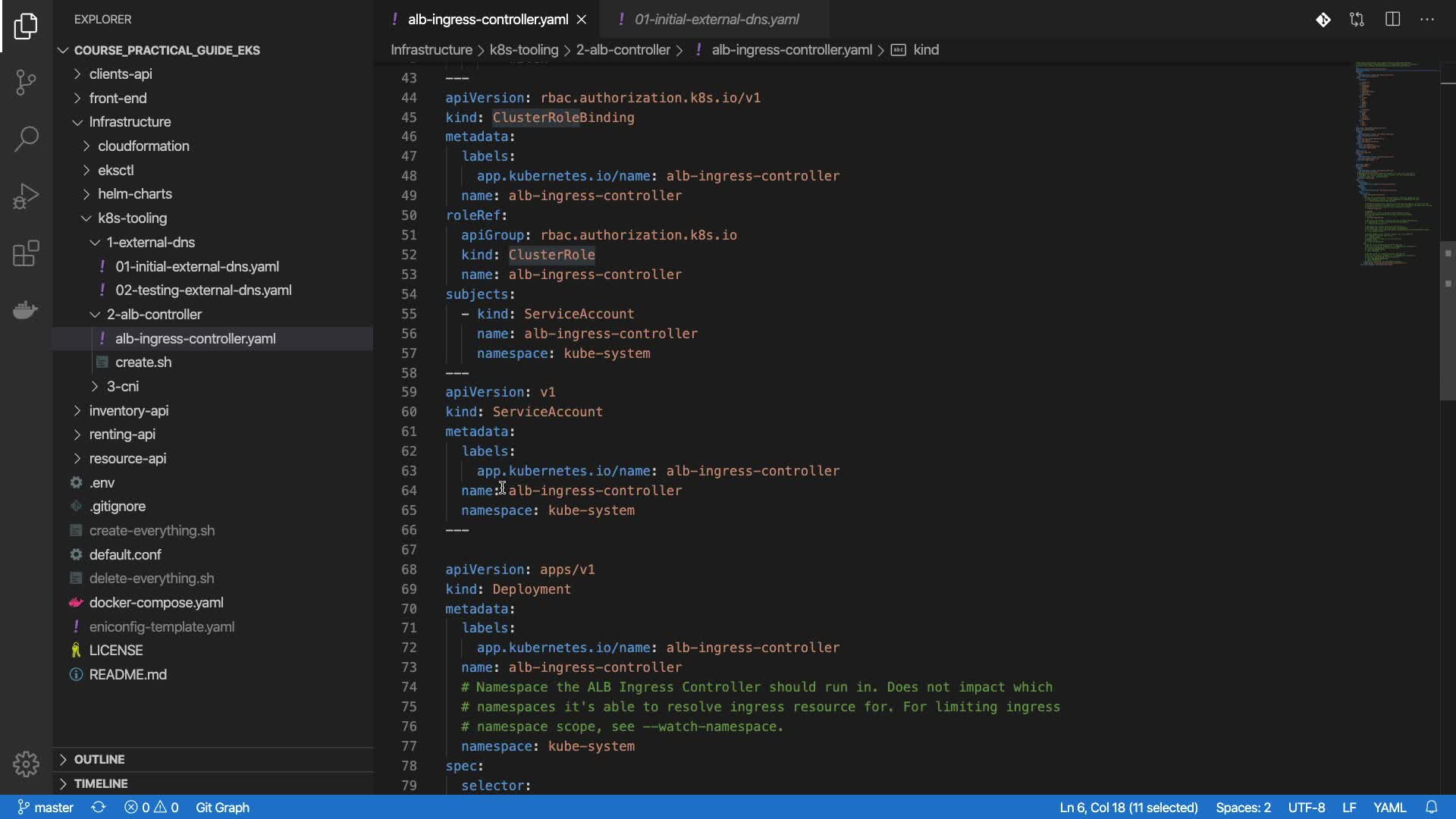Click the notifications bell in the status bar

click(x=1431, y=807)
